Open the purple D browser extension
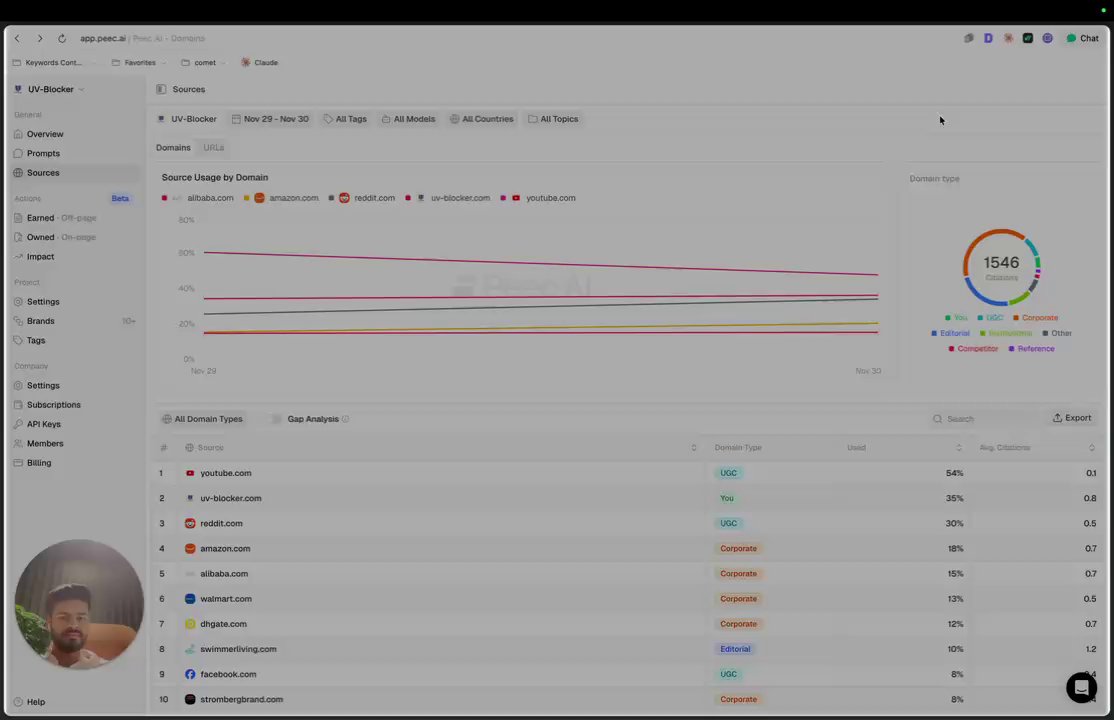Image resolution: width=1114 pixels, height=720 pixels. click(988, 38)
